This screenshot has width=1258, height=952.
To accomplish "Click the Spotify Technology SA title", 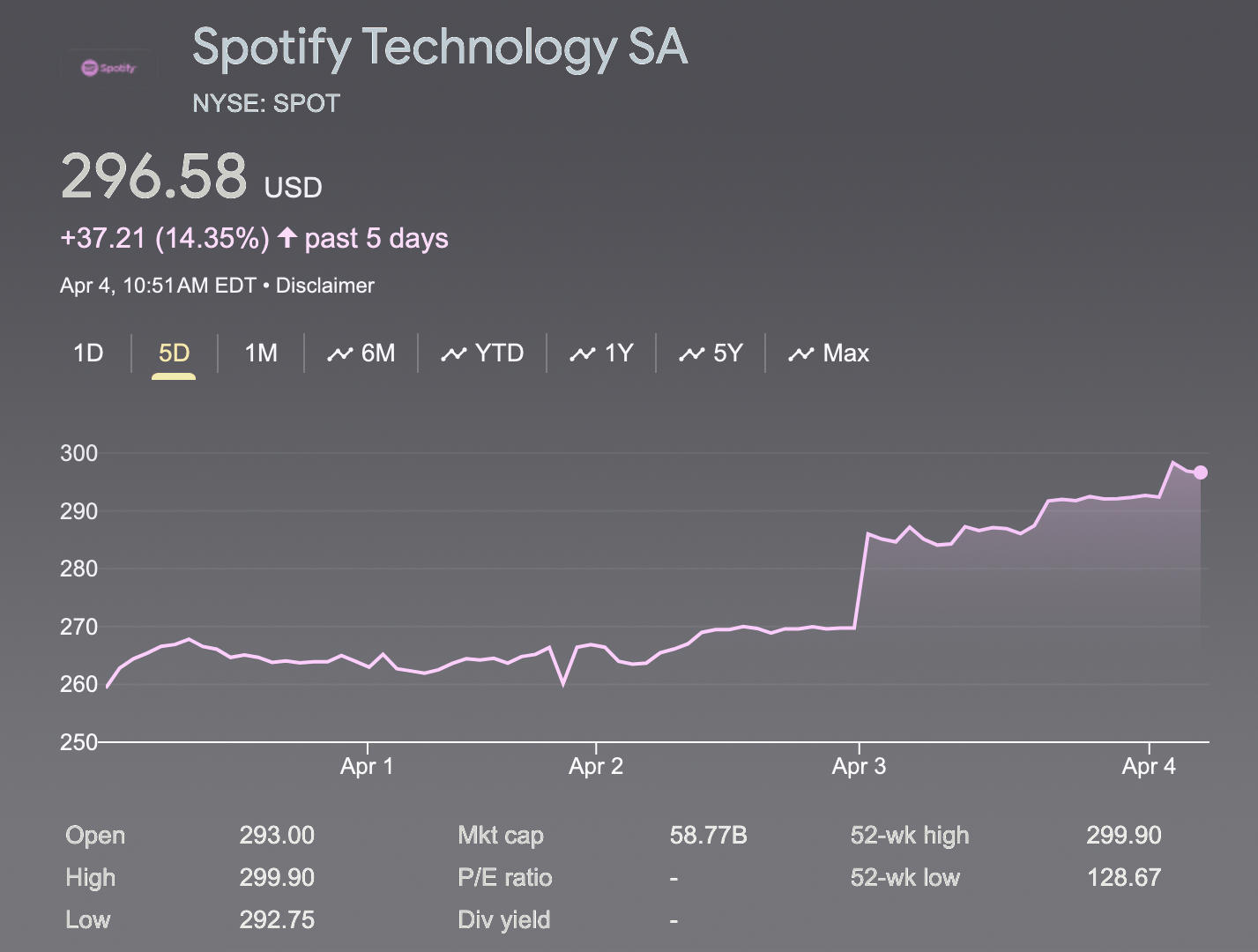I will [440, 48].
